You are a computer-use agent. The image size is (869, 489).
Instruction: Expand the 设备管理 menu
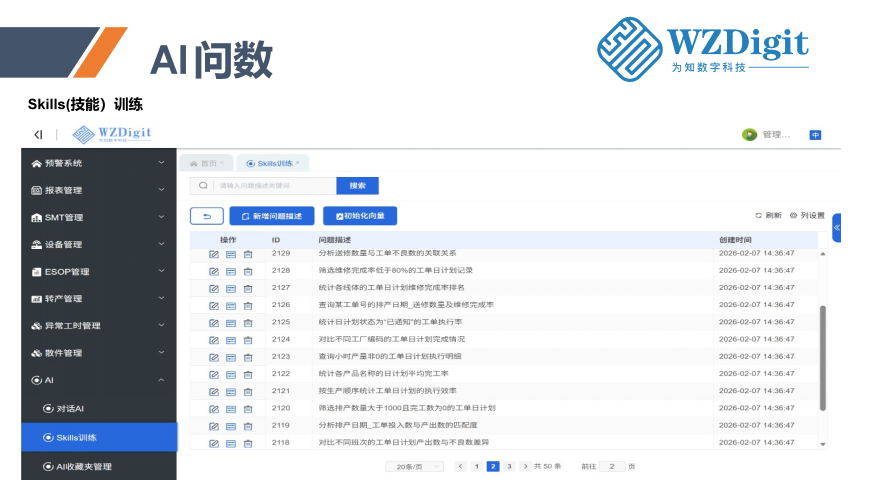99,244
